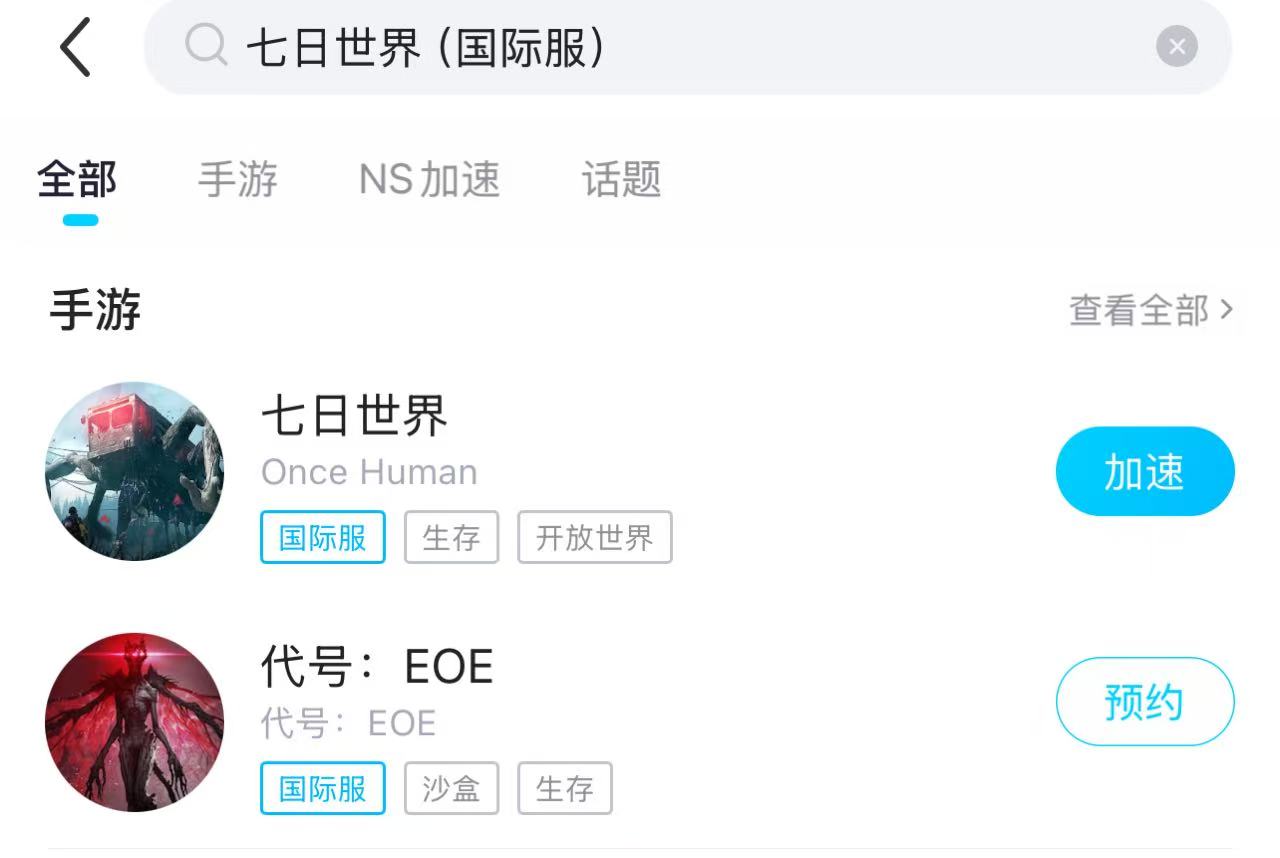The width and height of the screenshot is (1280, 858).
Task: Tap 生存 tag under 代号：EOE
Action: click(564, 788)
